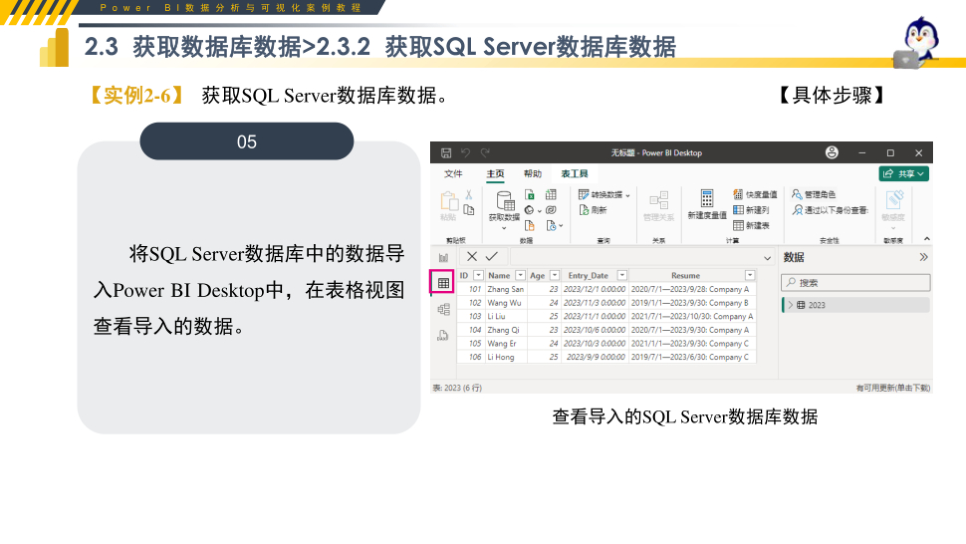Click the Get Data (获取数据) database icon
The image size is (966, 544).
point(505,201)
